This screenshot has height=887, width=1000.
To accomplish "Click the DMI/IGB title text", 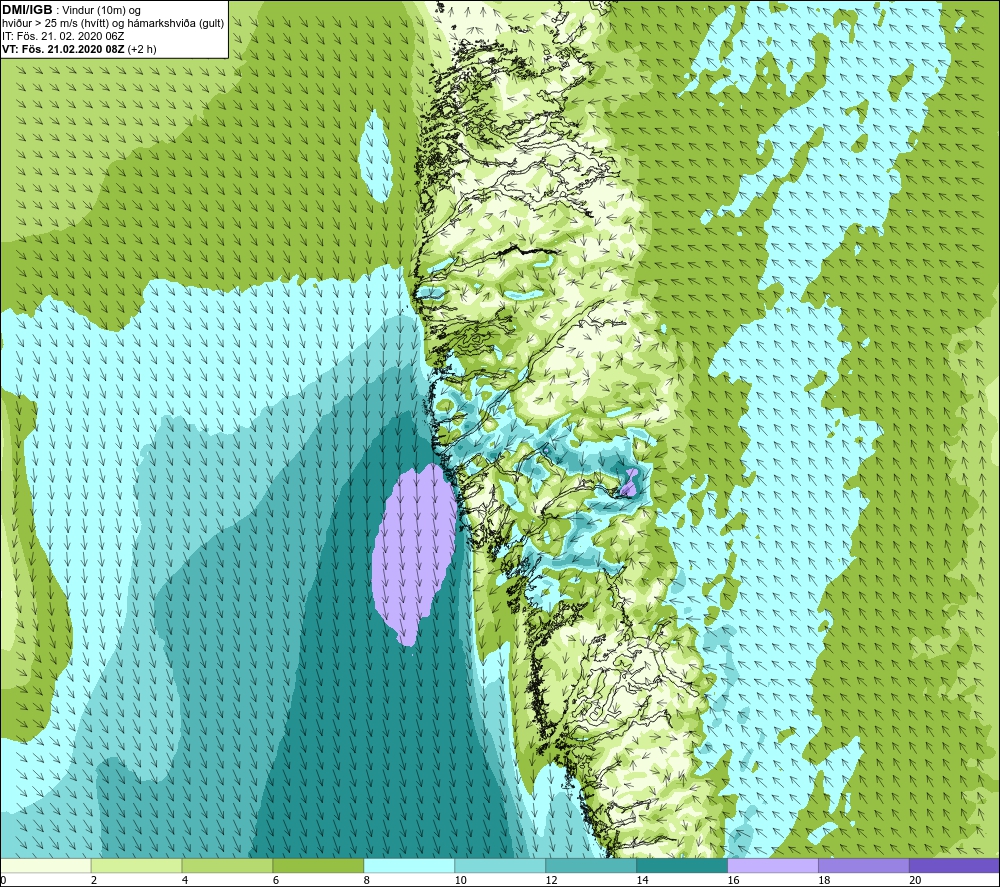I will (27, 10).
